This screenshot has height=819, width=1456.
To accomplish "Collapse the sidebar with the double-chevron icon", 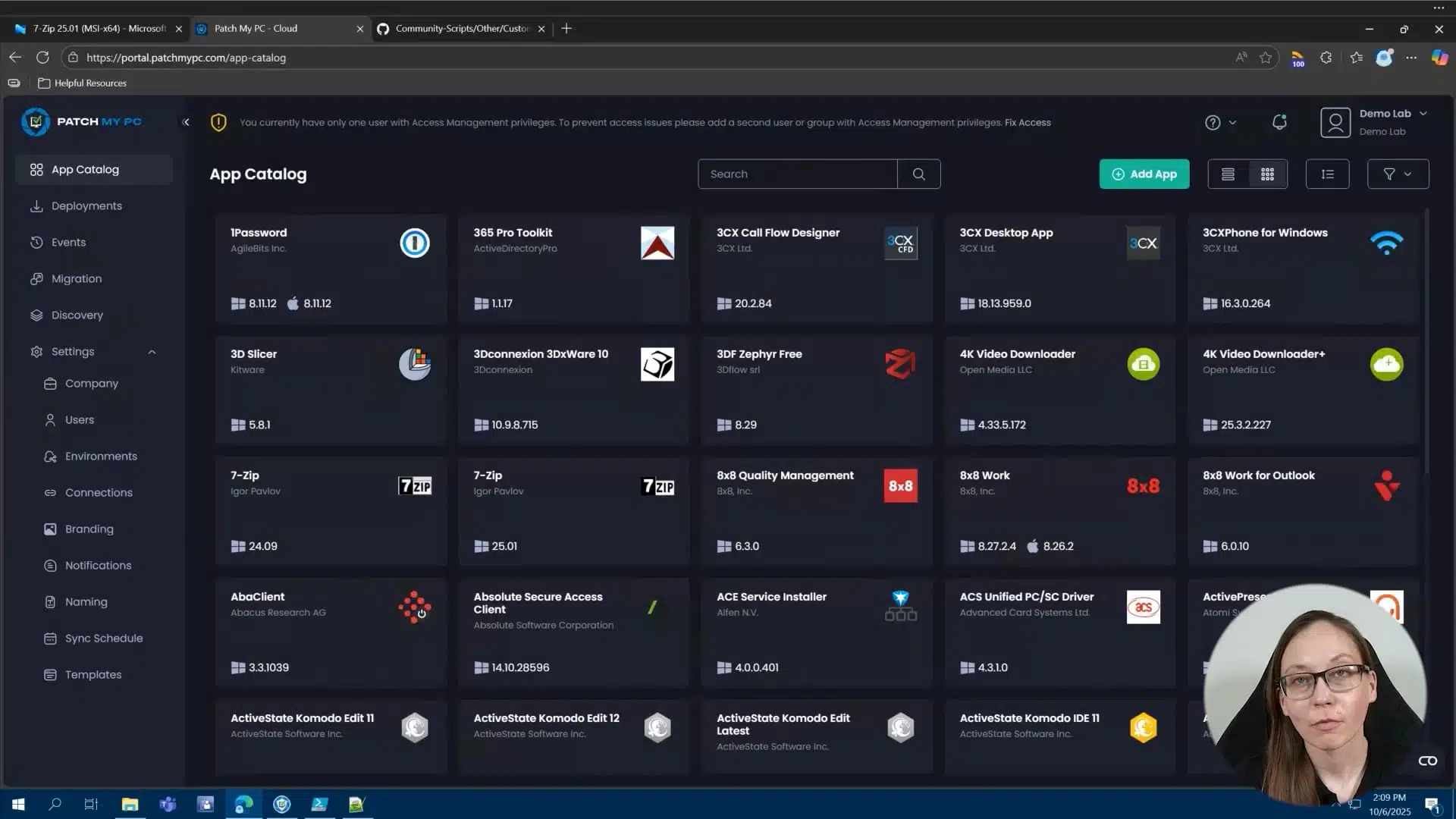I will (x=186, y=122).
